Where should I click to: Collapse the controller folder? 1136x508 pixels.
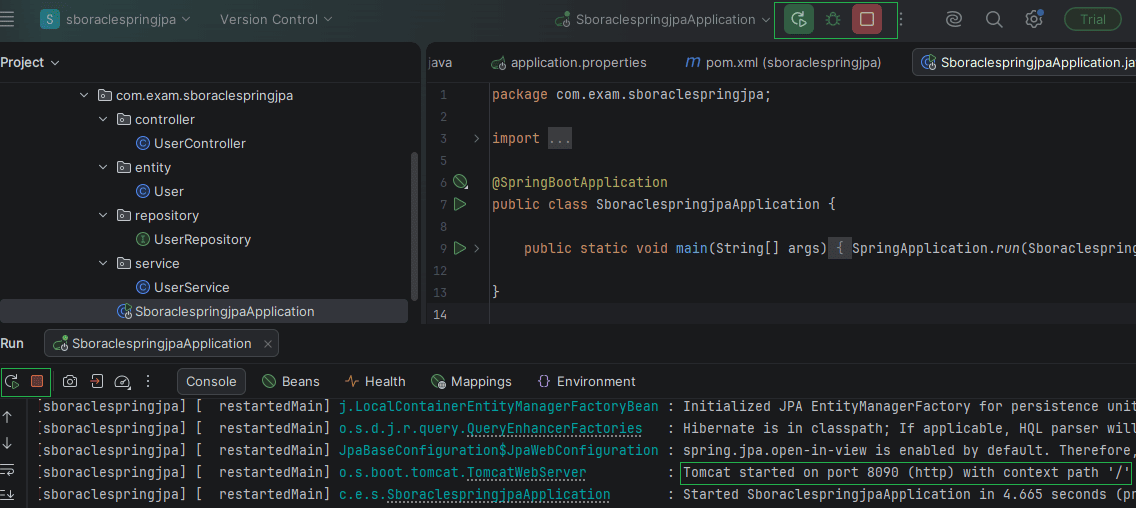103,119
